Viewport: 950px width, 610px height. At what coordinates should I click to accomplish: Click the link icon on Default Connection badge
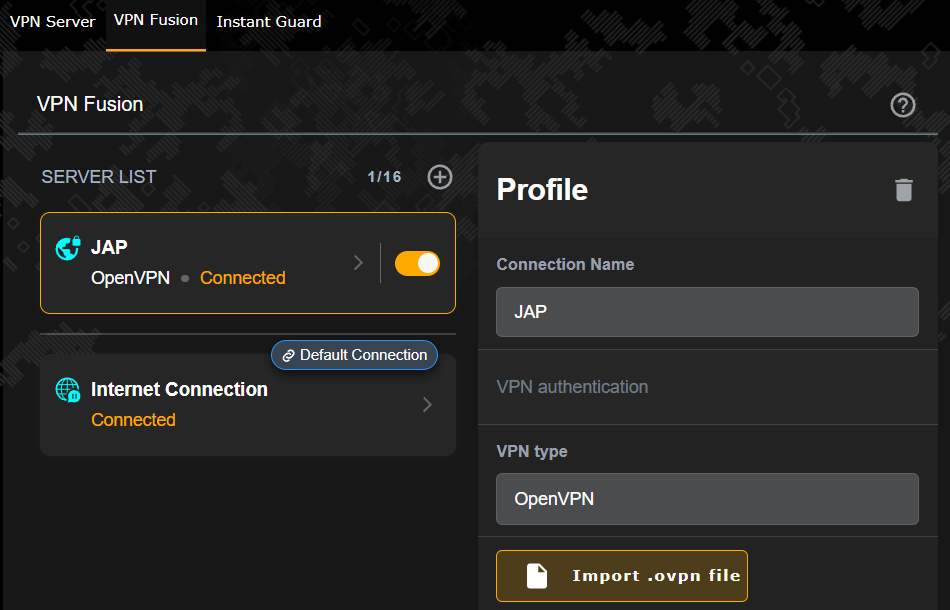288,355
